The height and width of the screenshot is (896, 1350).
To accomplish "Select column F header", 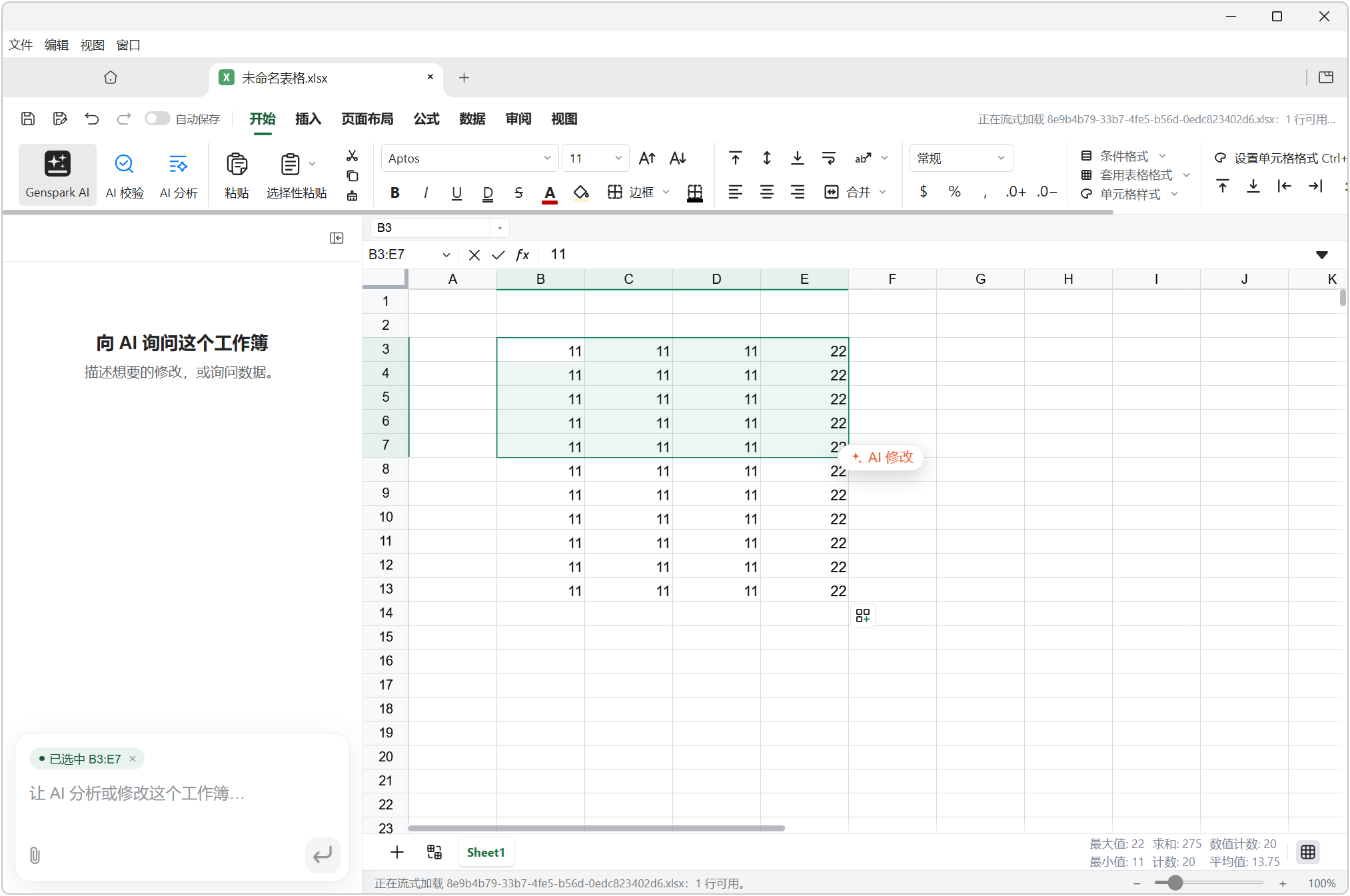I will coord(892,279).
